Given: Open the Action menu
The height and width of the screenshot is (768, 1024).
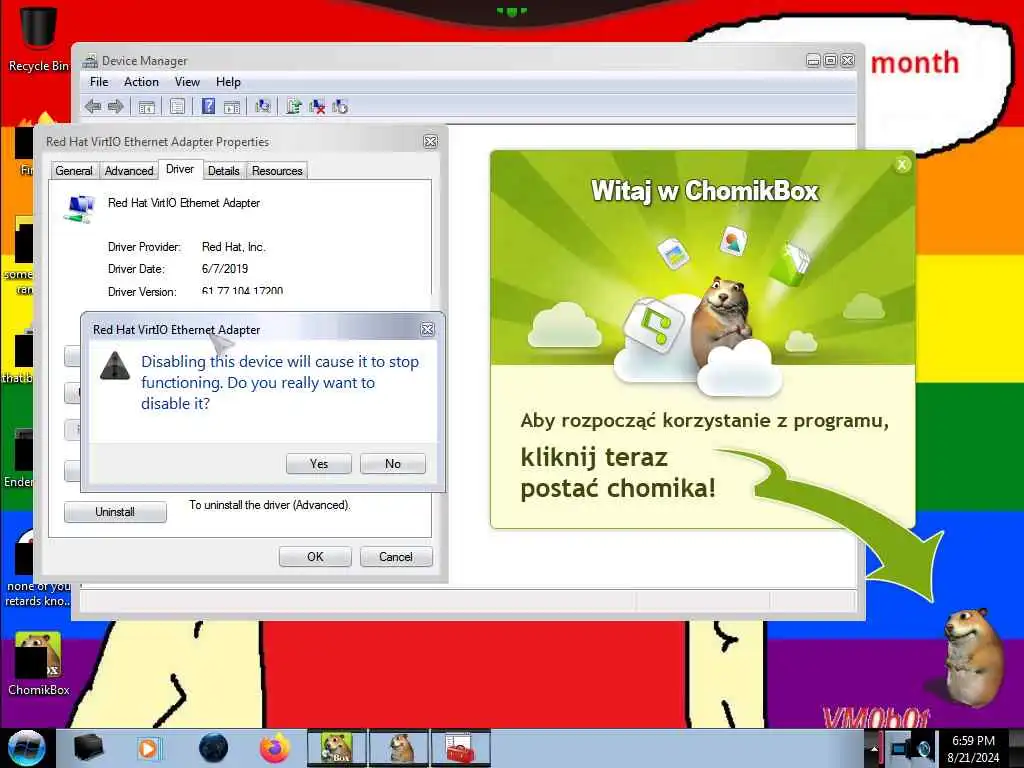Looking at the screenshot, I should tap(141, 82).
